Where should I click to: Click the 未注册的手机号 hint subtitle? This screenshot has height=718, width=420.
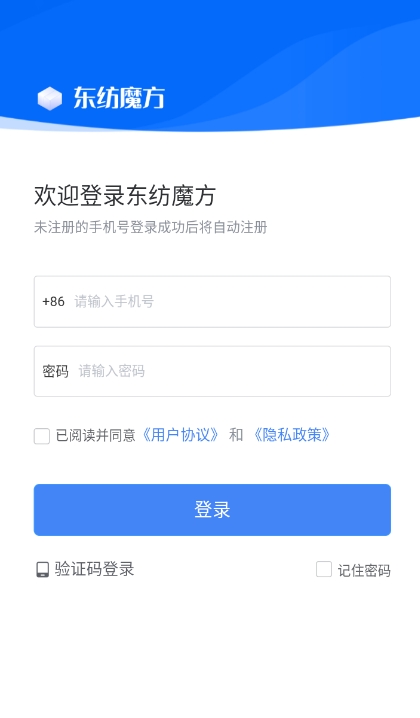tap(151, 227)
